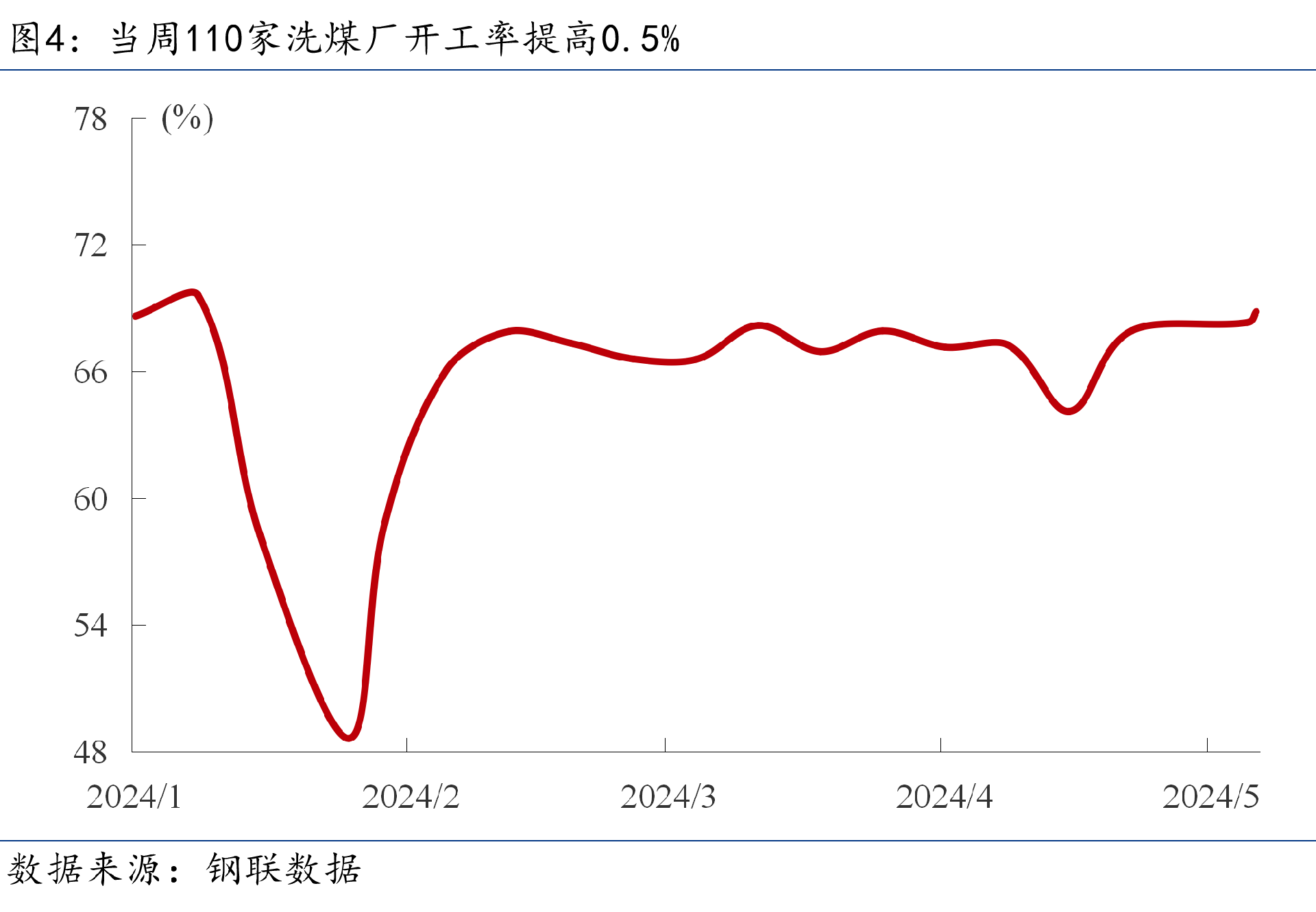Click data source text 数据来源

click(84, 869)
